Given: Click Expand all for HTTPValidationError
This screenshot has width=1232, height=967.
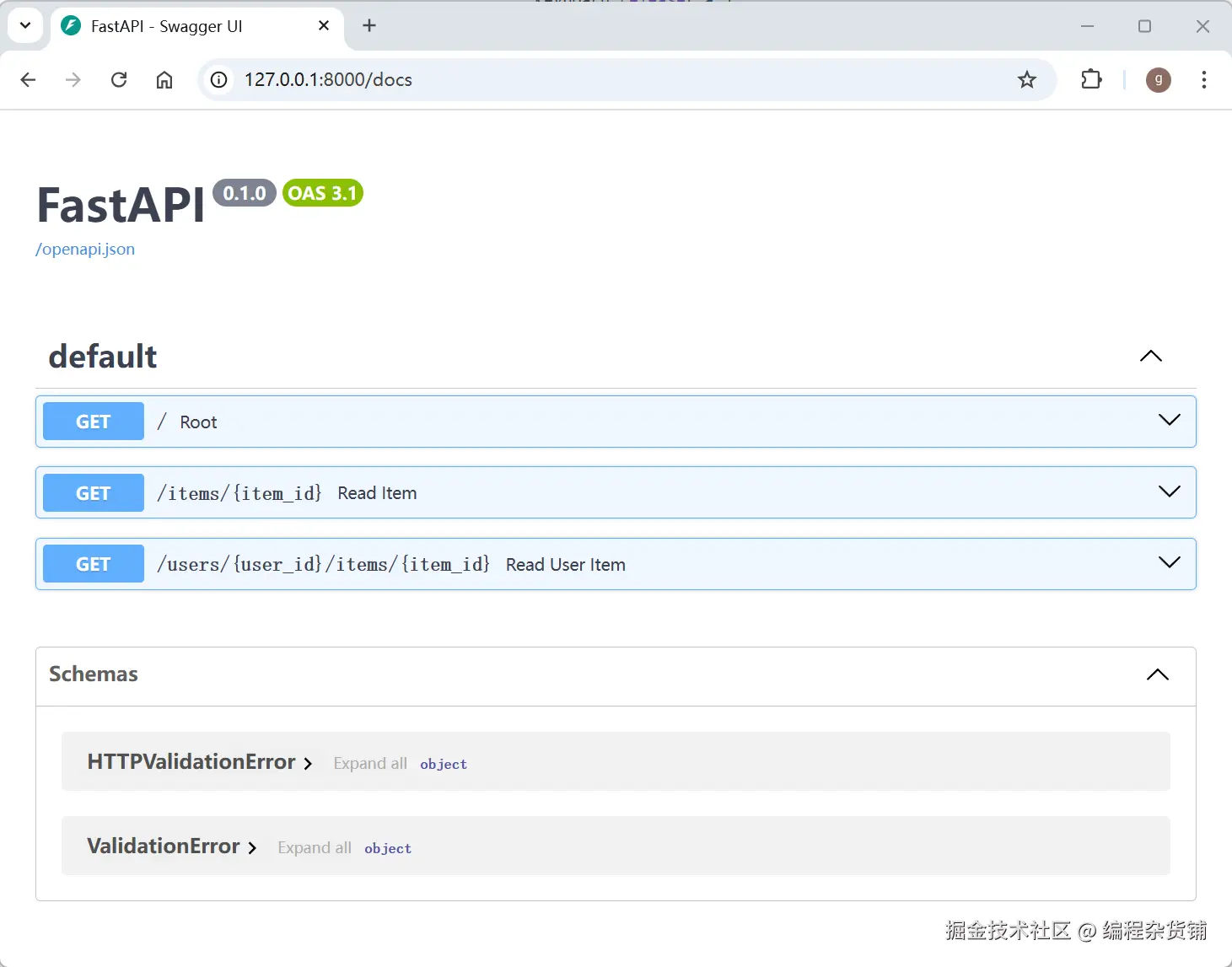Looking at the screenshot, I should tap(370, 763).
